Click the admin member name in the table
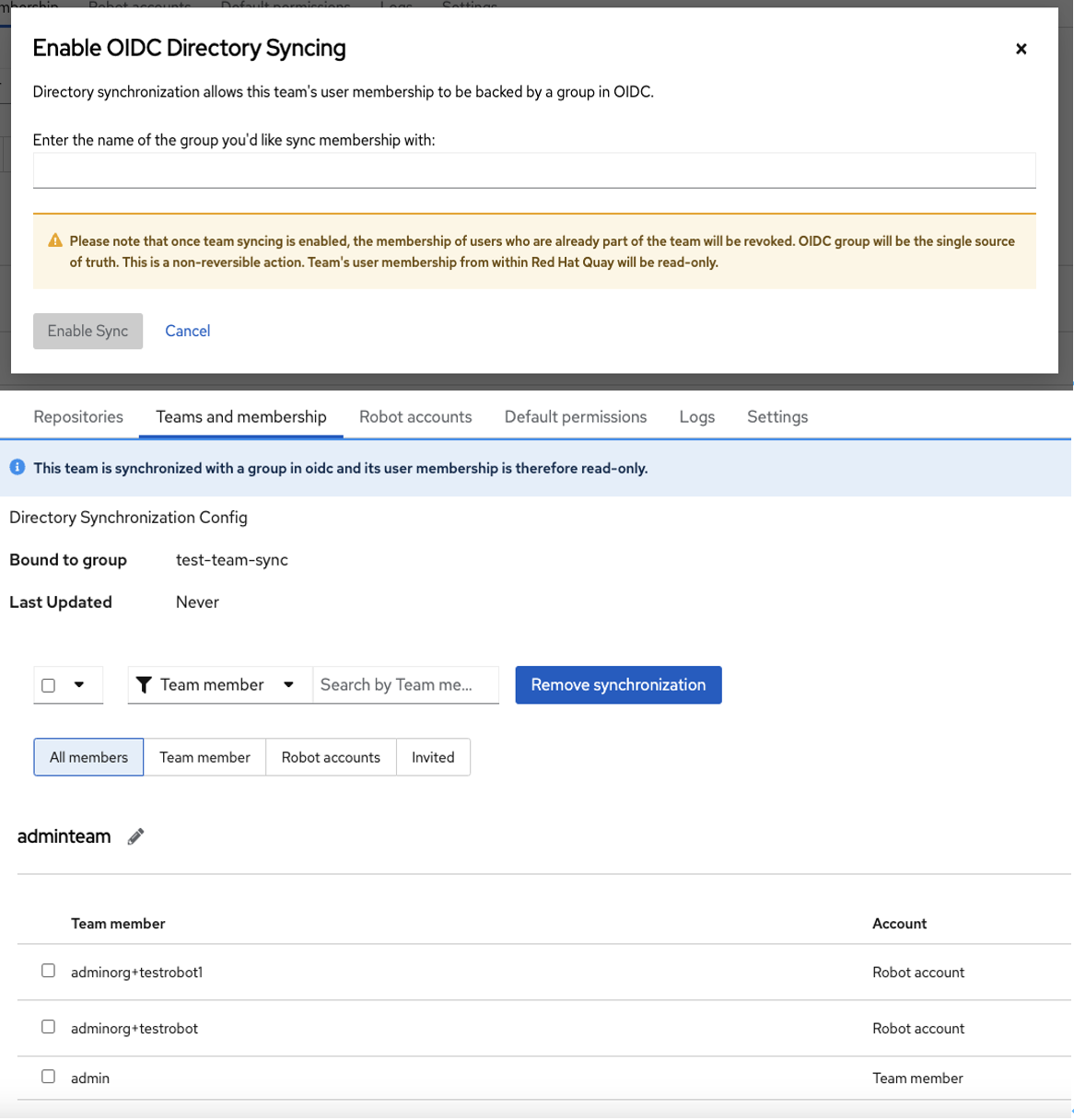Screen dimensions: 1074x1120 pos(90,1078)
